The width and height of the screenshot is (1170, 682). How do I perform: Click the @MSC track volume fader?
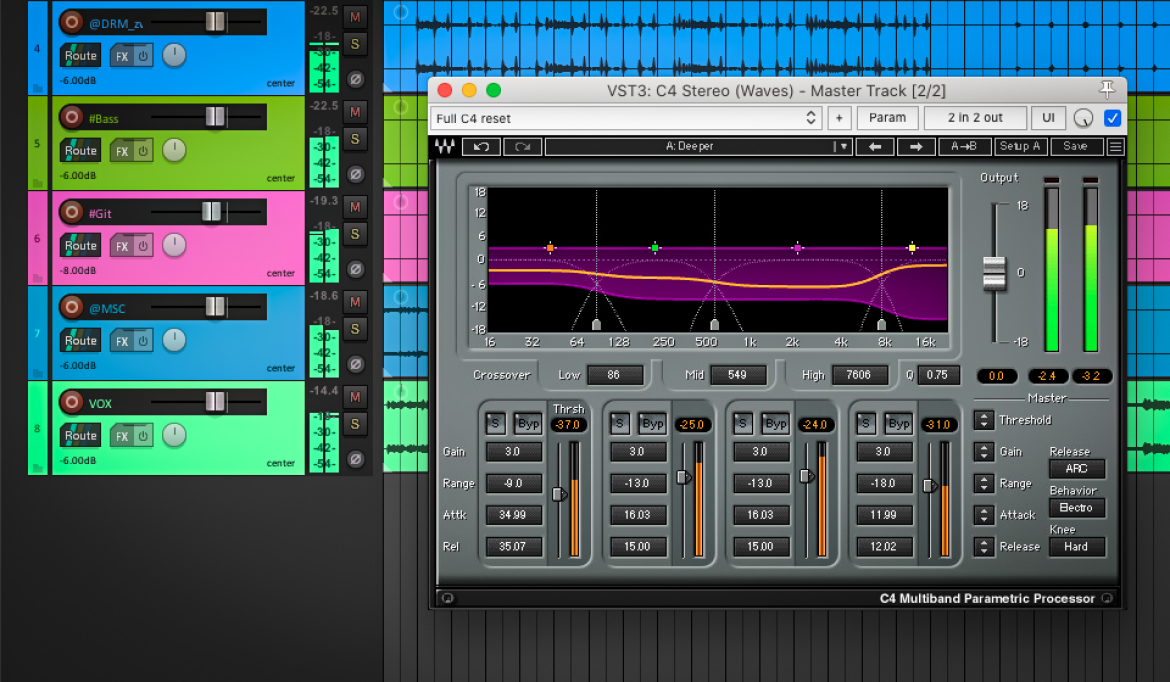click(x=215, y=307)
